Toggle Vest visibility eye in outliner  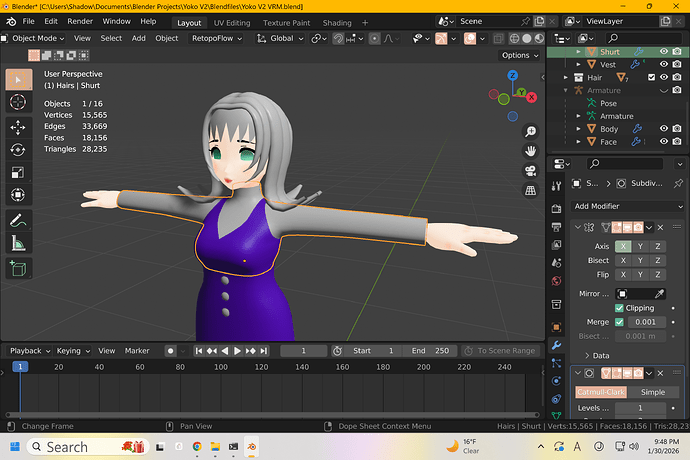pos(664,64)
